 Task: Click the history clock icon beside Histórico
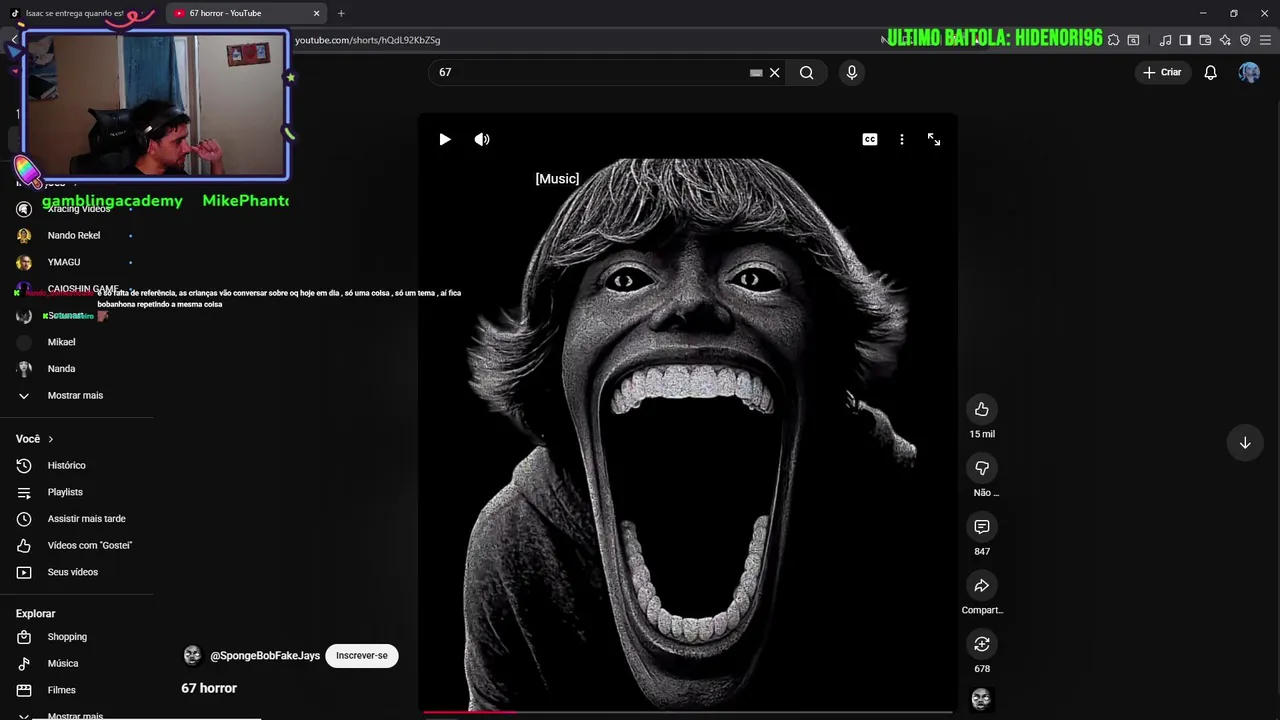[x=24, y=465]
